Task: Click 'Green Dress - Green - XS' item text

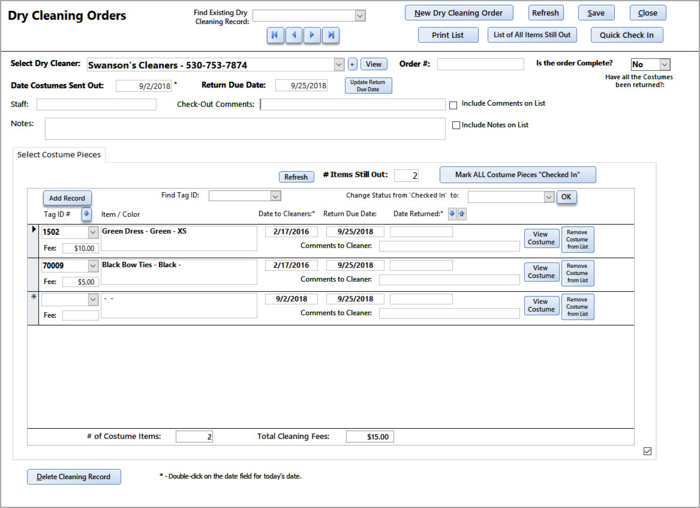Action: [144, 231]
